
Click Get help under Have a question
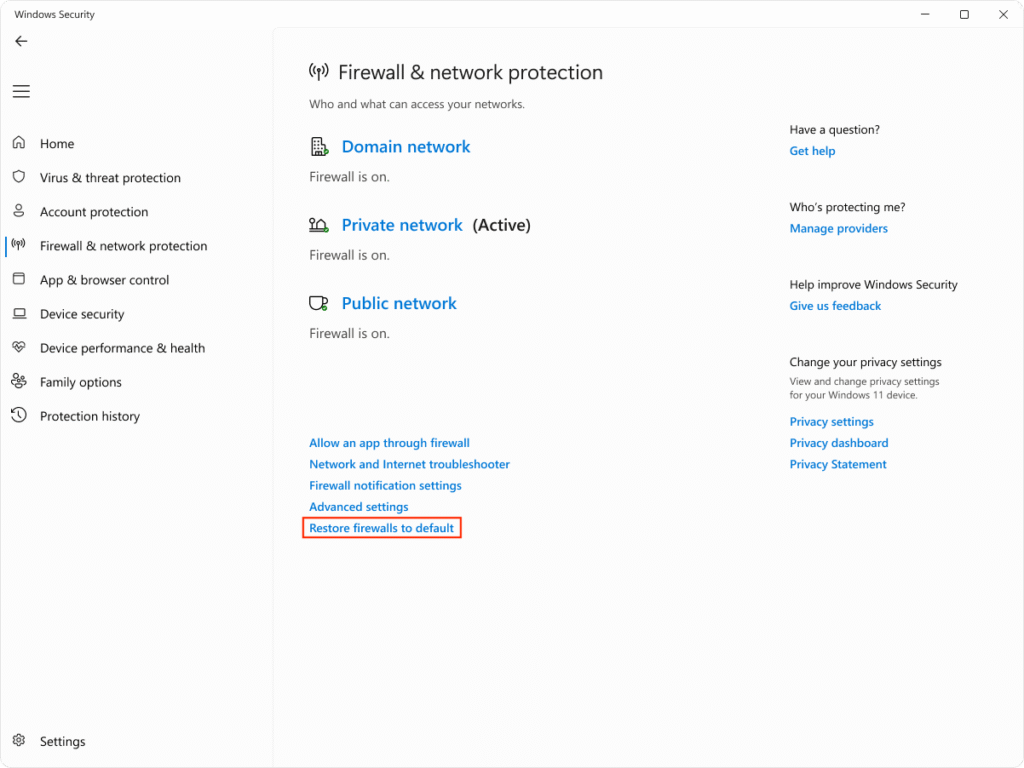click(x=812, y=150)
